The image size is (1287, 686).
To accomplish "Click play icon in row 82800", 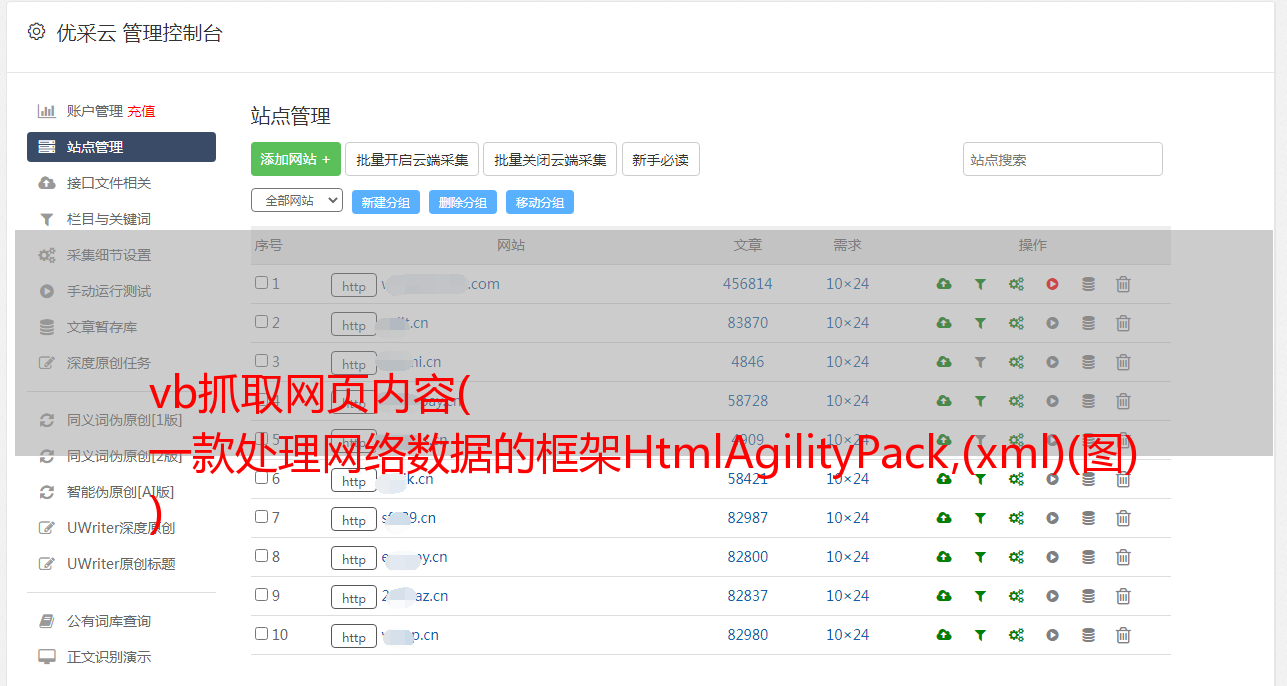I will click(1052, 557).
